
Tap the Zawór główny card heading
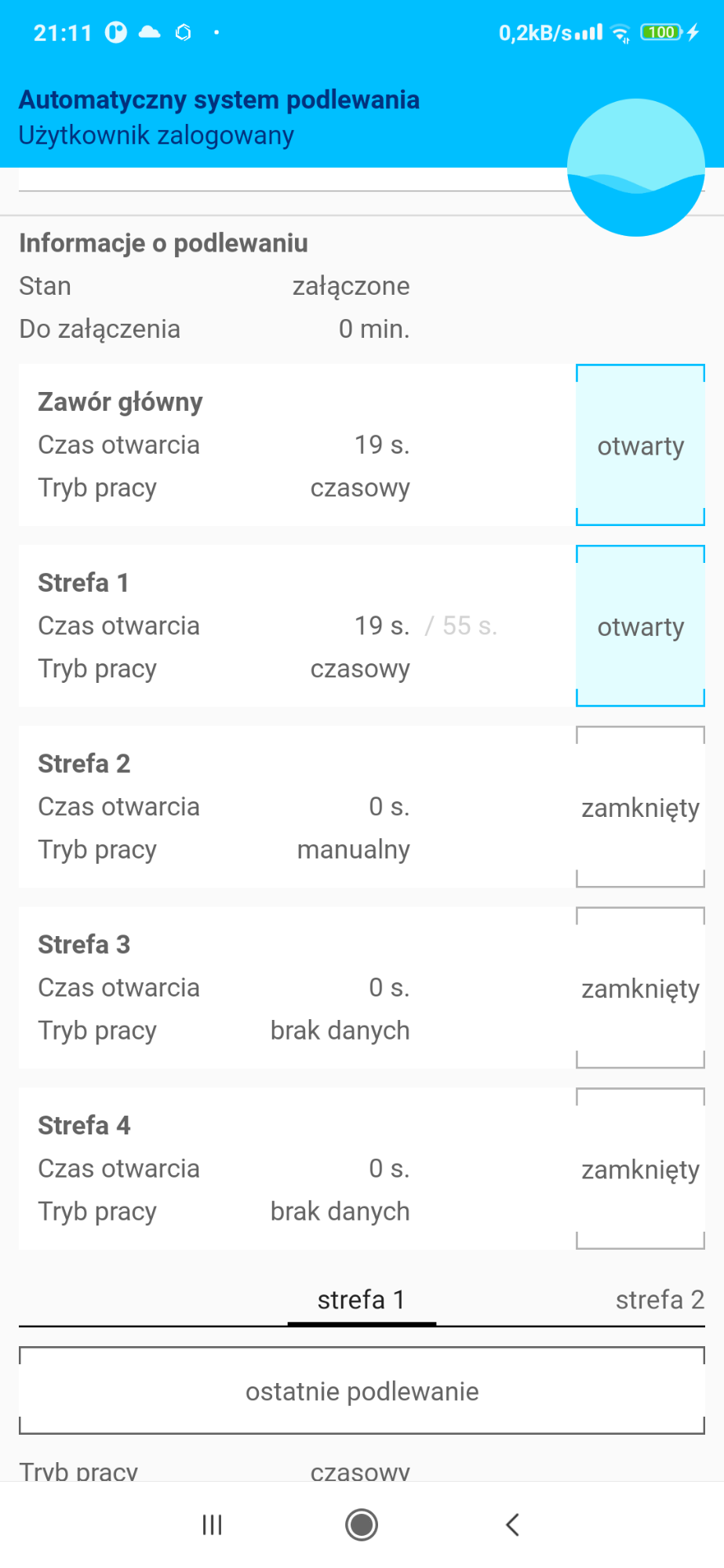pyautogui.click(x=120, y=402)
